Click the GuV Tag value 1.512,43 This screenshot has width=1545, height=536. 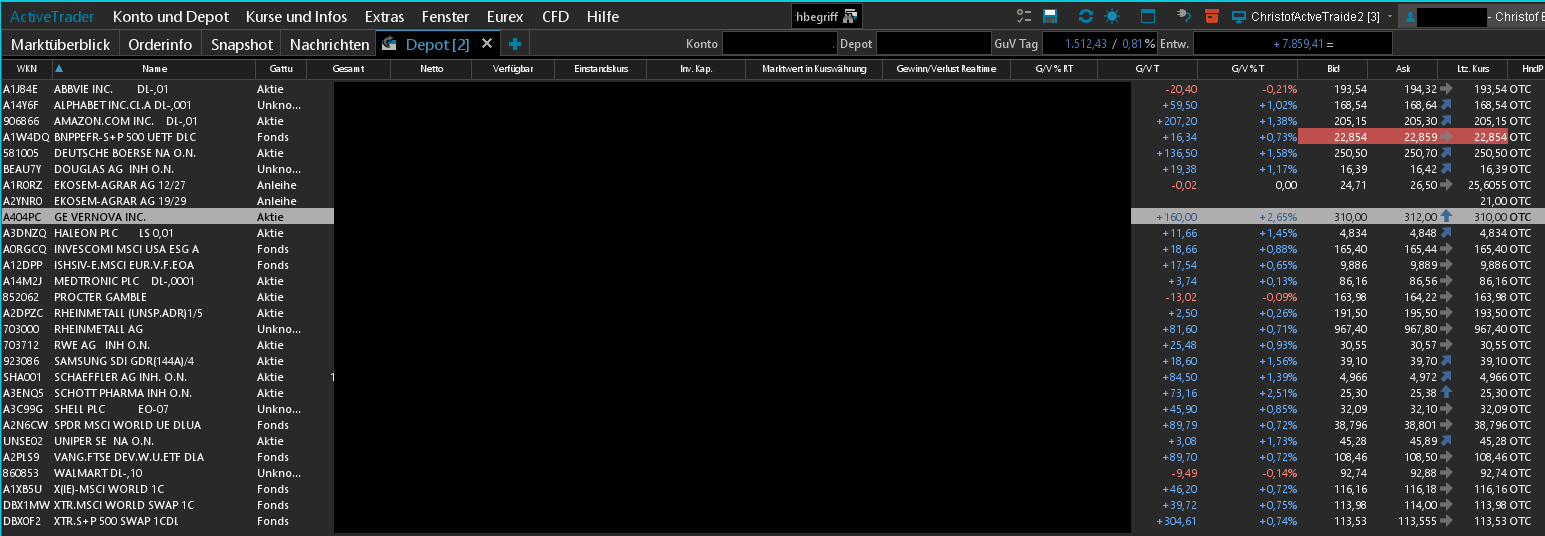pos(1086,44)
